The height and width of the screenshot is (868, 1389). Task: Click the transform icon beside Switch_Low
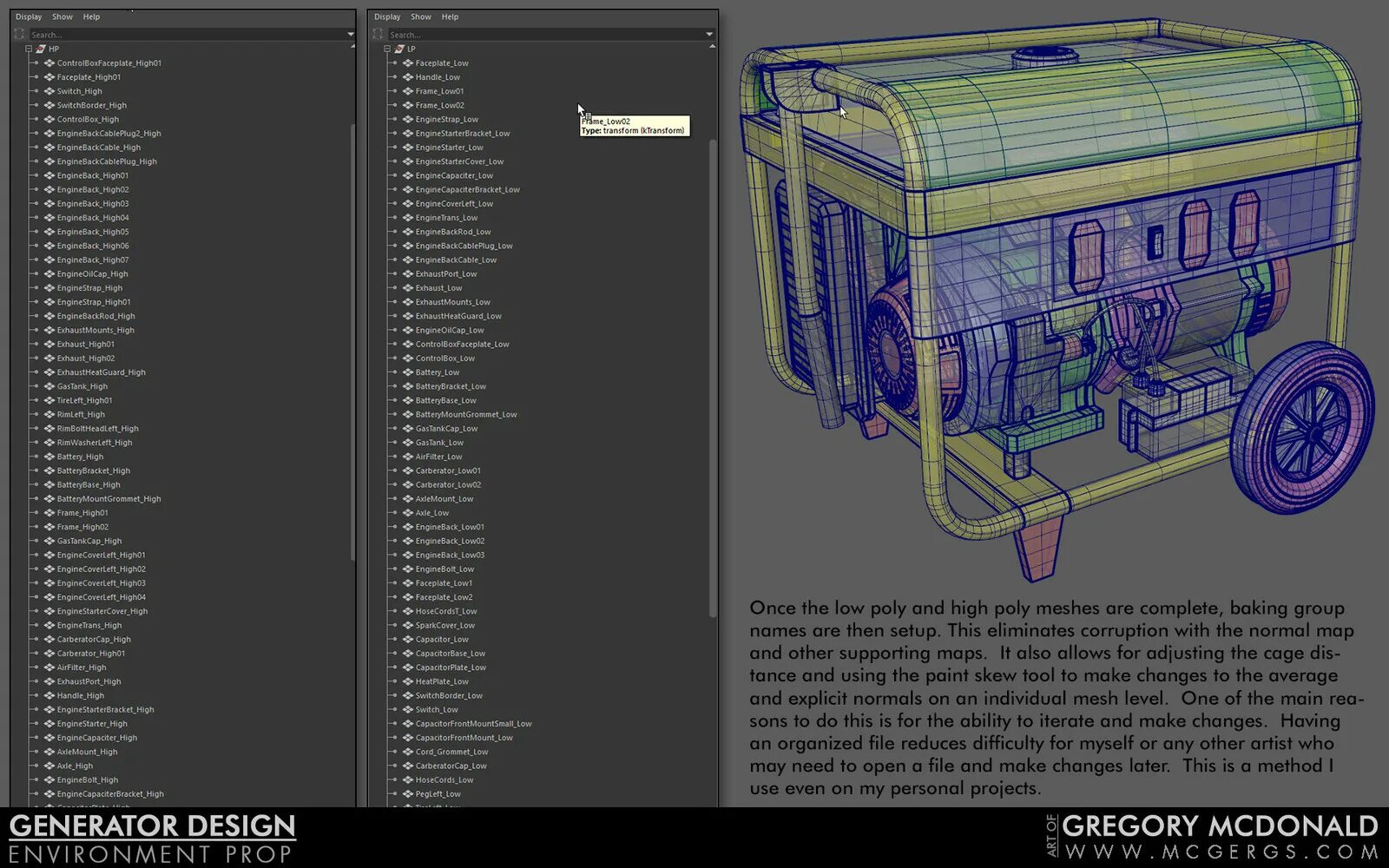(x=408, y=710)
